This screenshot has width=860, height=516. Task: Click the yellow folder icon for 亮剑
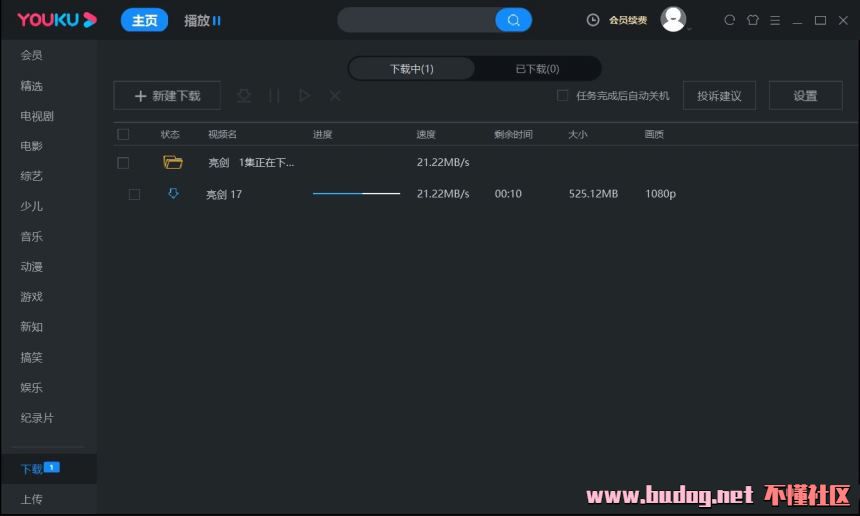tap(173, 162)
